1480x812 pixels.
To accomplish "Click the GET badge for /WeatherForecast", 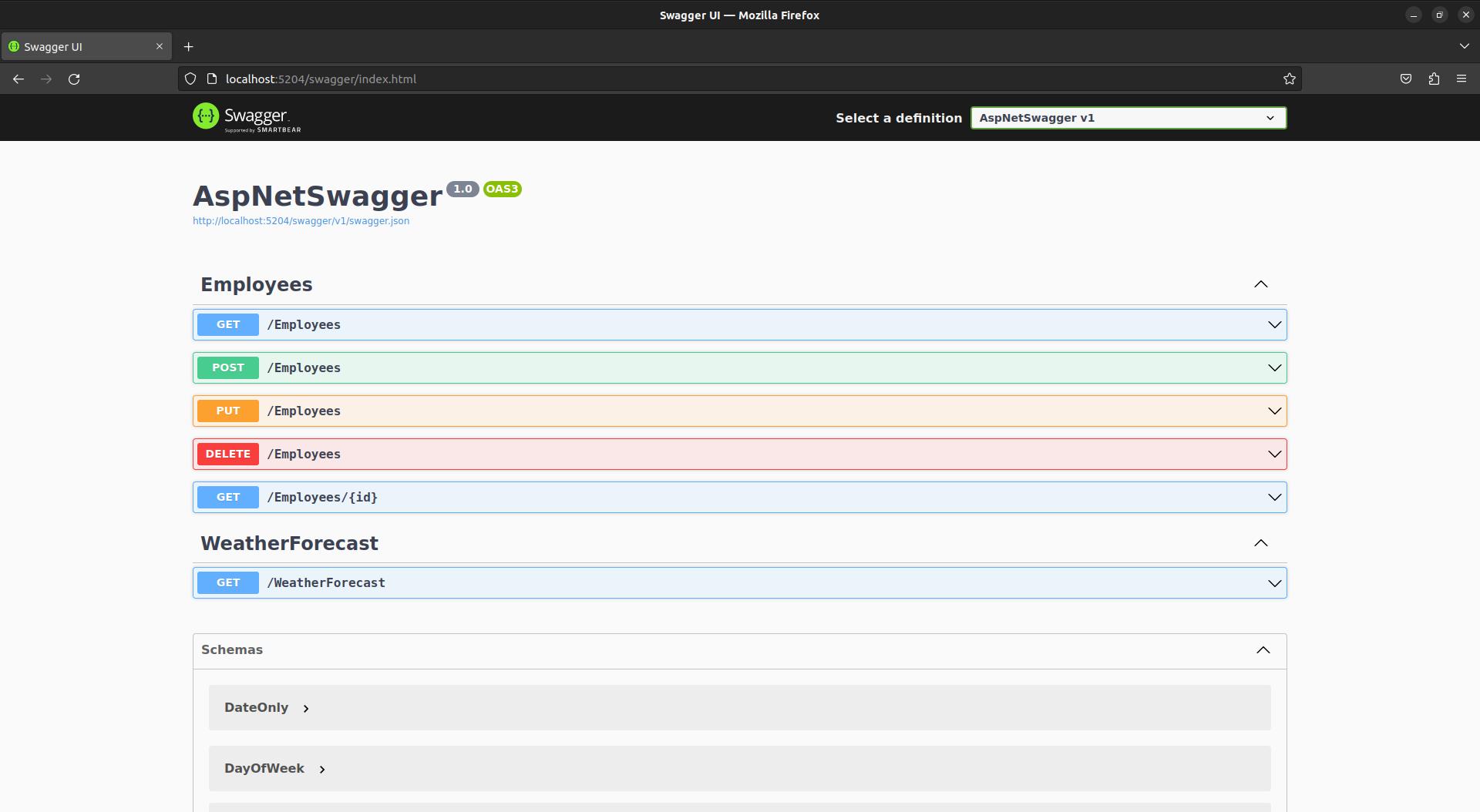I will click(x=228, y=582).
